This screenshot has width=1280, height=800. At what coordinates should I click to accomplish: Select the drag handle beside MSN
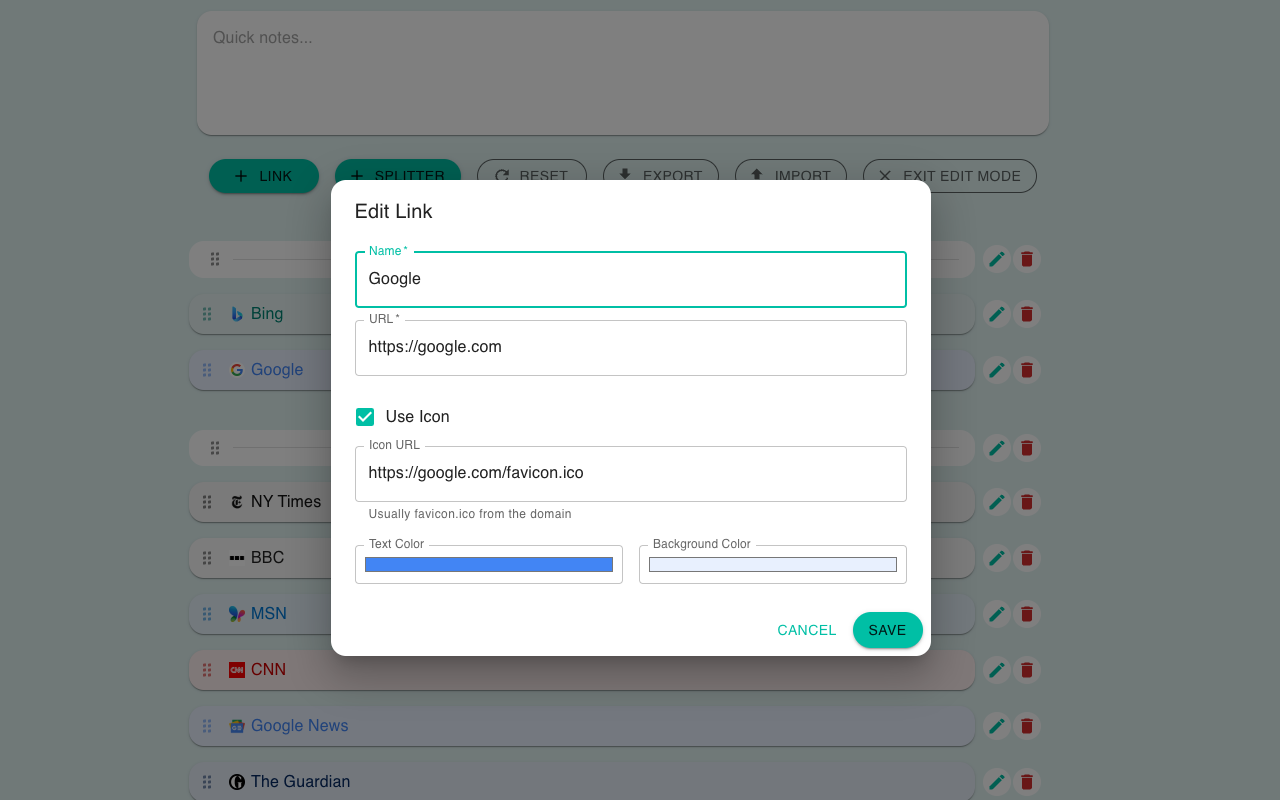point(207,614)
